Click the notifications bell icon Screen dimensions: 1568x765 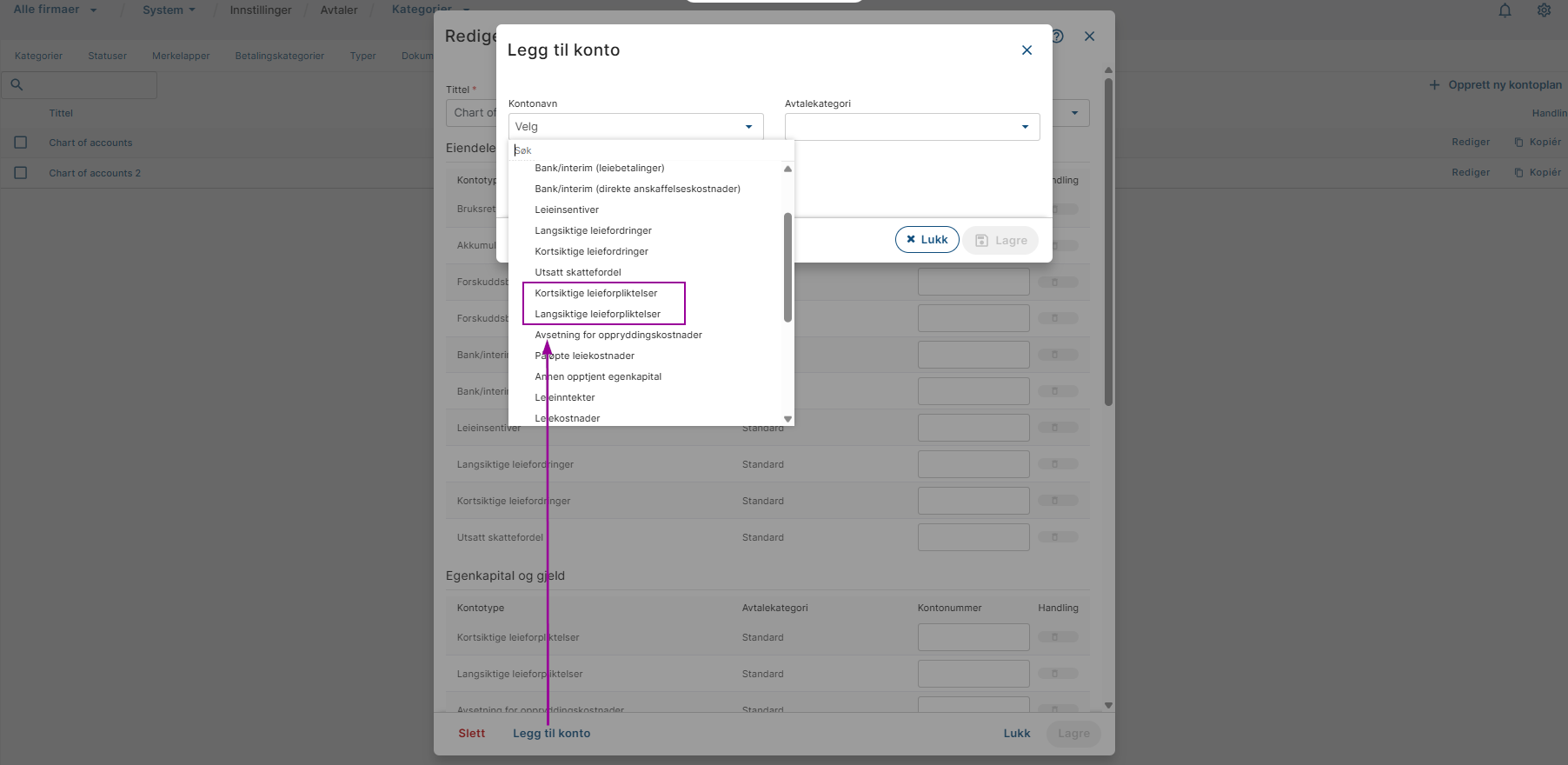pyautogui.click(x=1505, y=10)
